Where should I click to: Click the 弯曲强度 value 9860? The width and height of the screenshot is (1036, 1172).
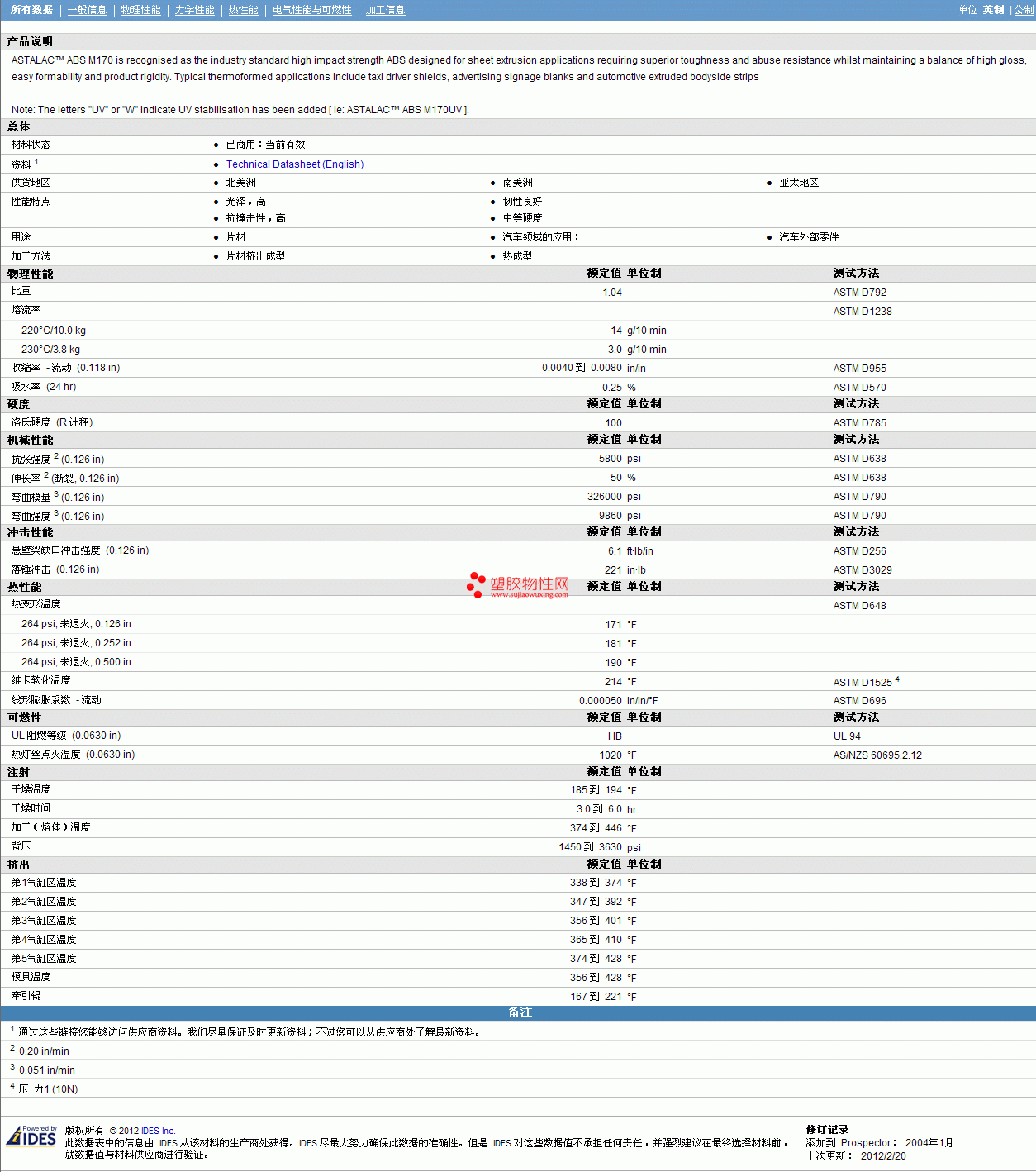tap(611, 516)
